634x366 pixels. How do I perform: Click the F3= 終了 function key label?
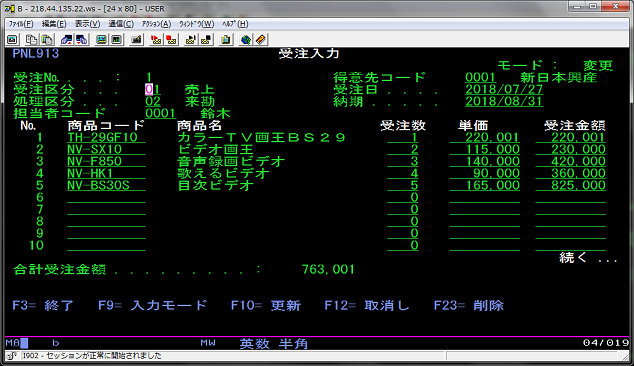click(x=43, y=305)
